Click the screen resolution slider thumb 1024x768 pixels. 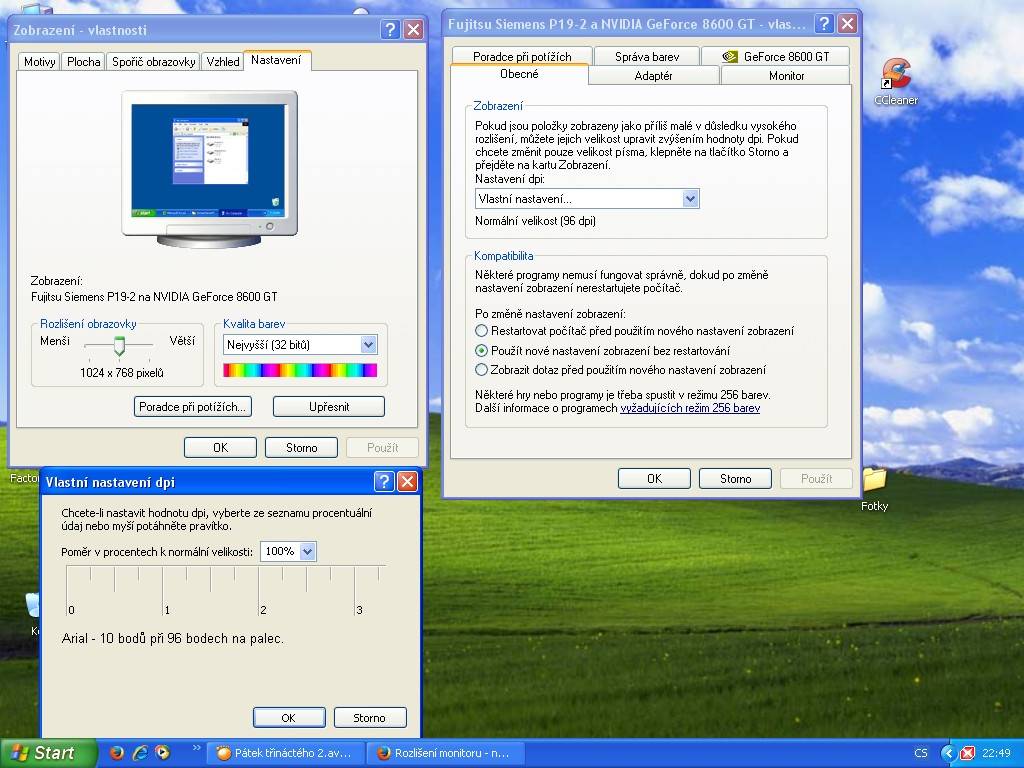click(119, 345)
